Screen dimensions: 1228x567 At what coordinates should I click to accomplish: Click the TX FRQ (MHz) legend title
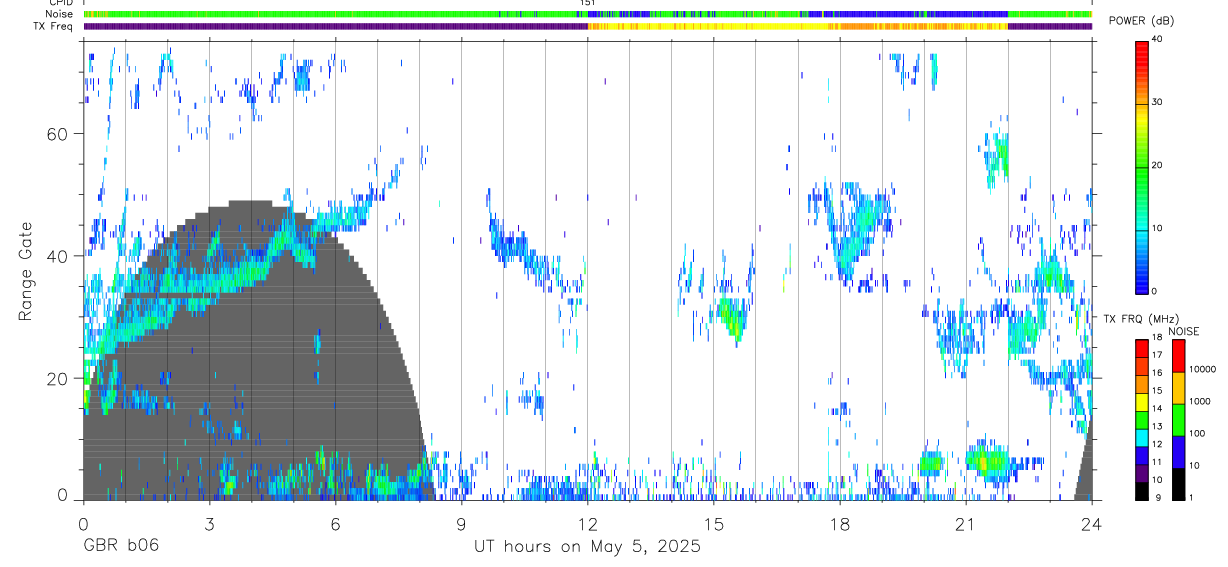pos(1140,319)
